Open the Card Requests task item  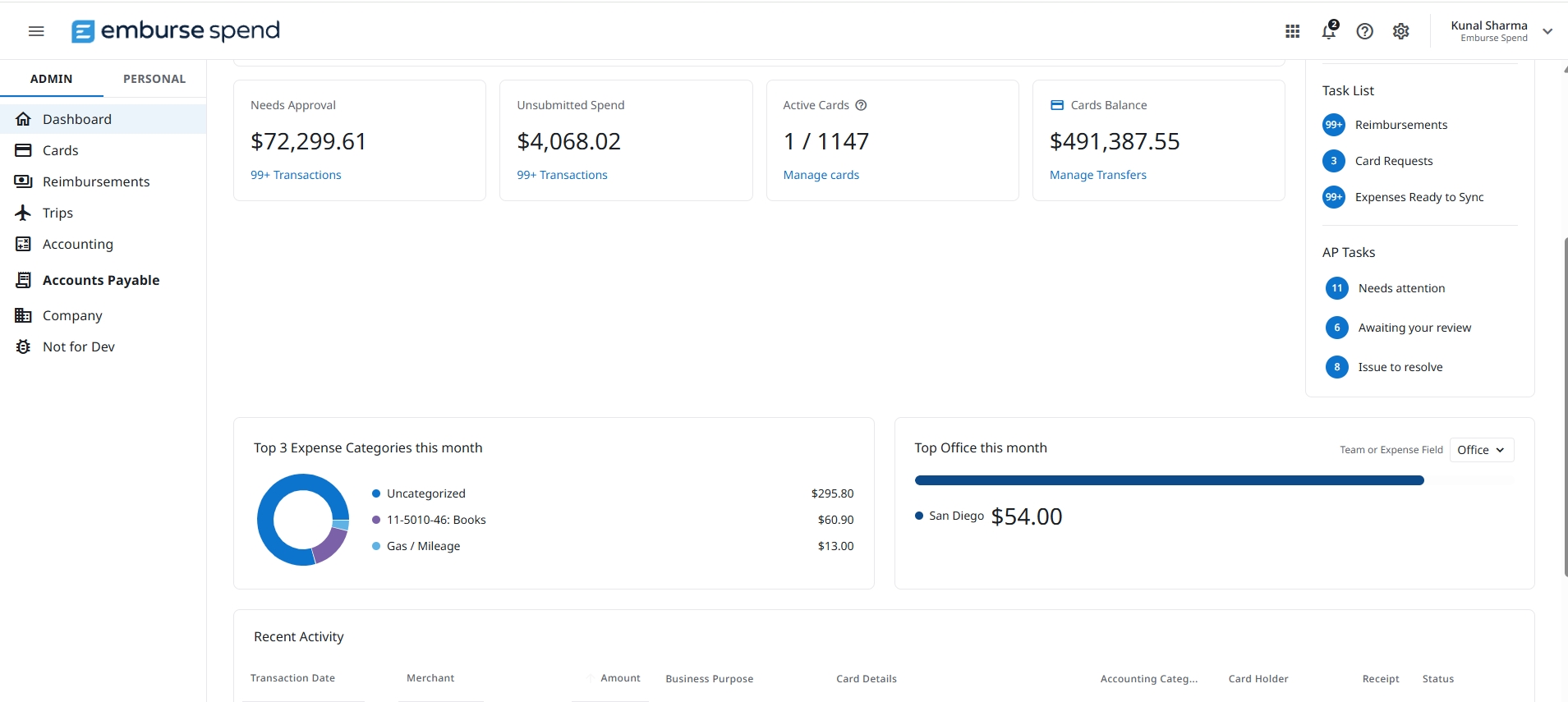tap(1393, 161)
